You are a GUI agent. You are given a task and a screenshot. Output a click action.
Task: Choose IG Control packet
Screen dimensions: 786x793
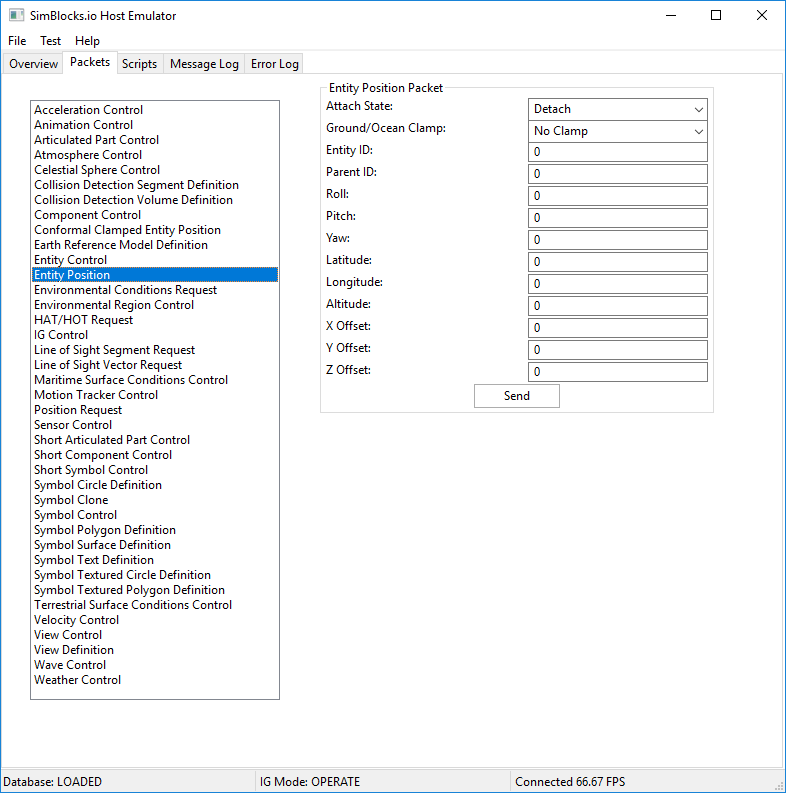(155, 335)
